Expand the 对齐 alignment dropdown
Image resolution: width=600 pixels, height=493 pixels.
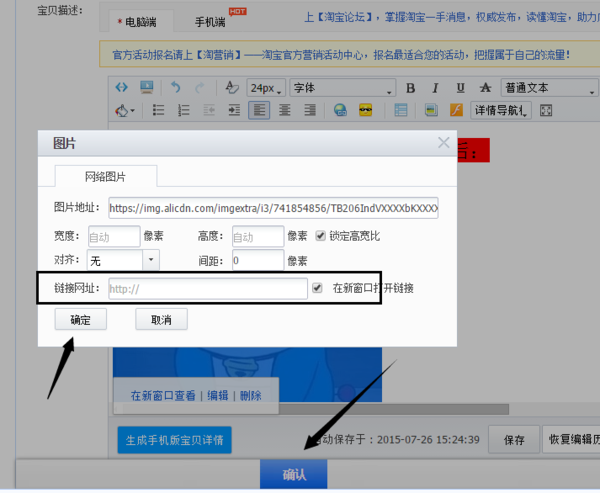point(150,260)
